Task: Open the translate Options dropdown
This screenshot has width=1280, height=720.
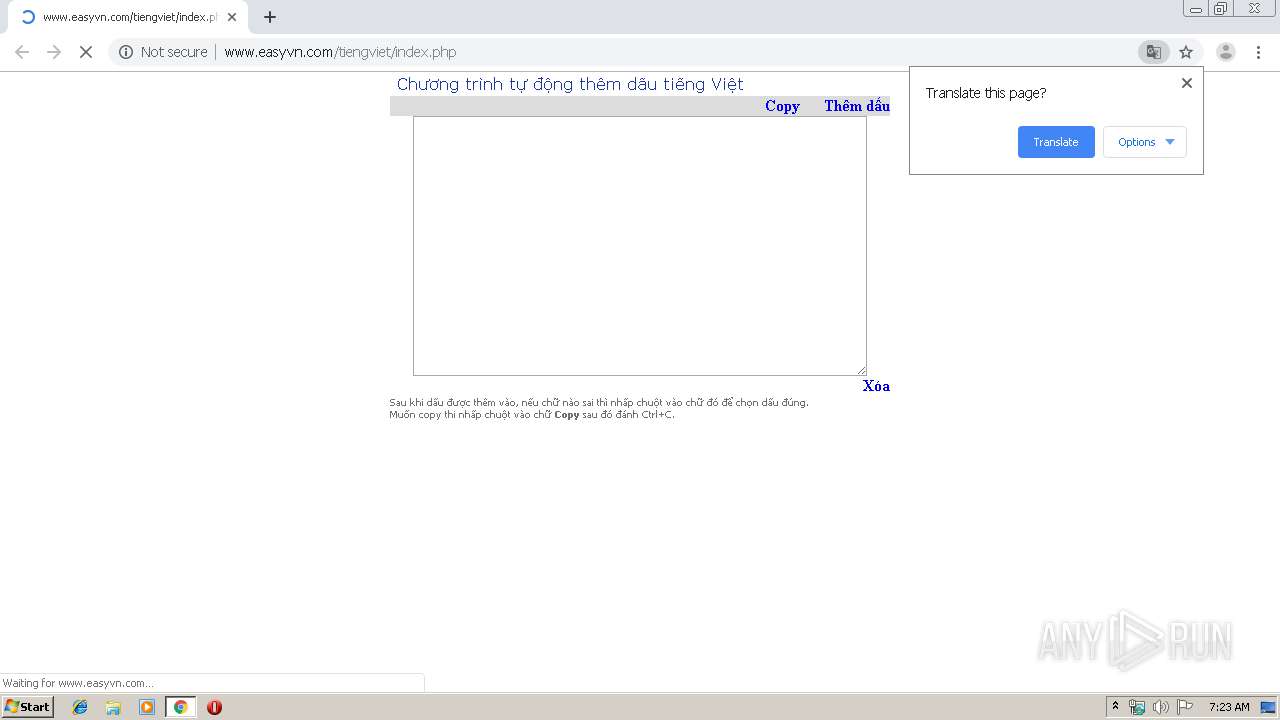Action: (1145, 142)
